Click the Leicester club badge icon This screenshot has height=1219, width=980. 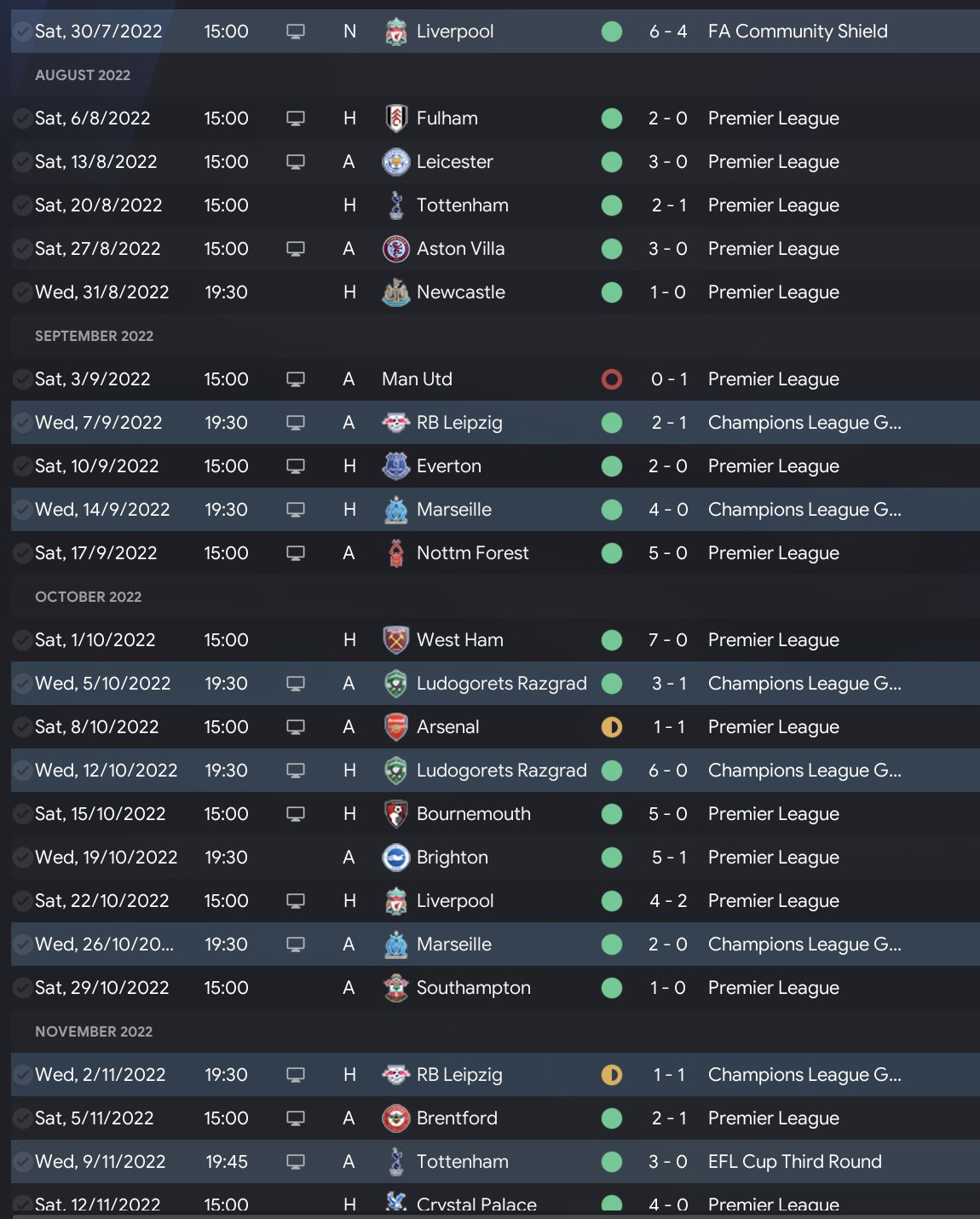pos(395,162)
